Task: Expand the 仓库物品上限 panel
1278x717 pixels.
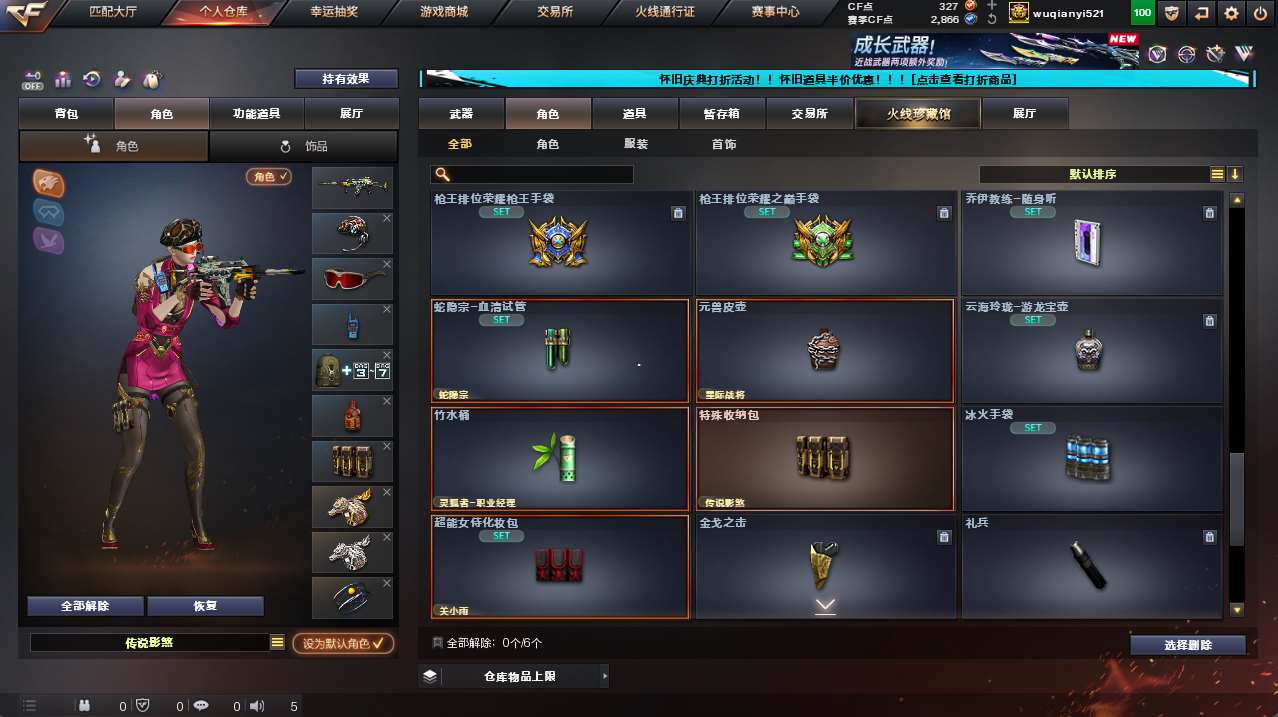Action: [x=513, y=676]
